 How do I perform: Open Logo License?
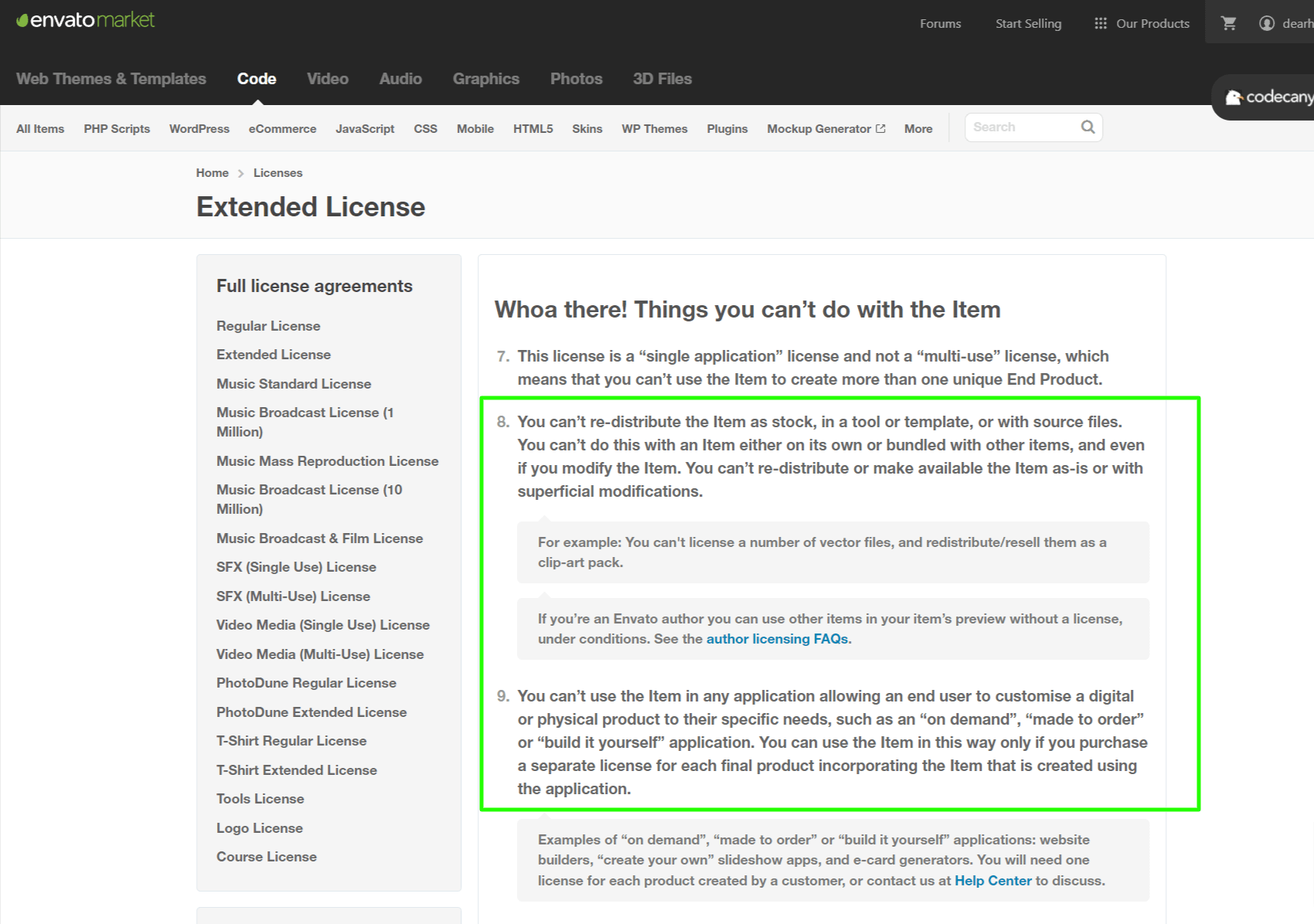[260, 828]
